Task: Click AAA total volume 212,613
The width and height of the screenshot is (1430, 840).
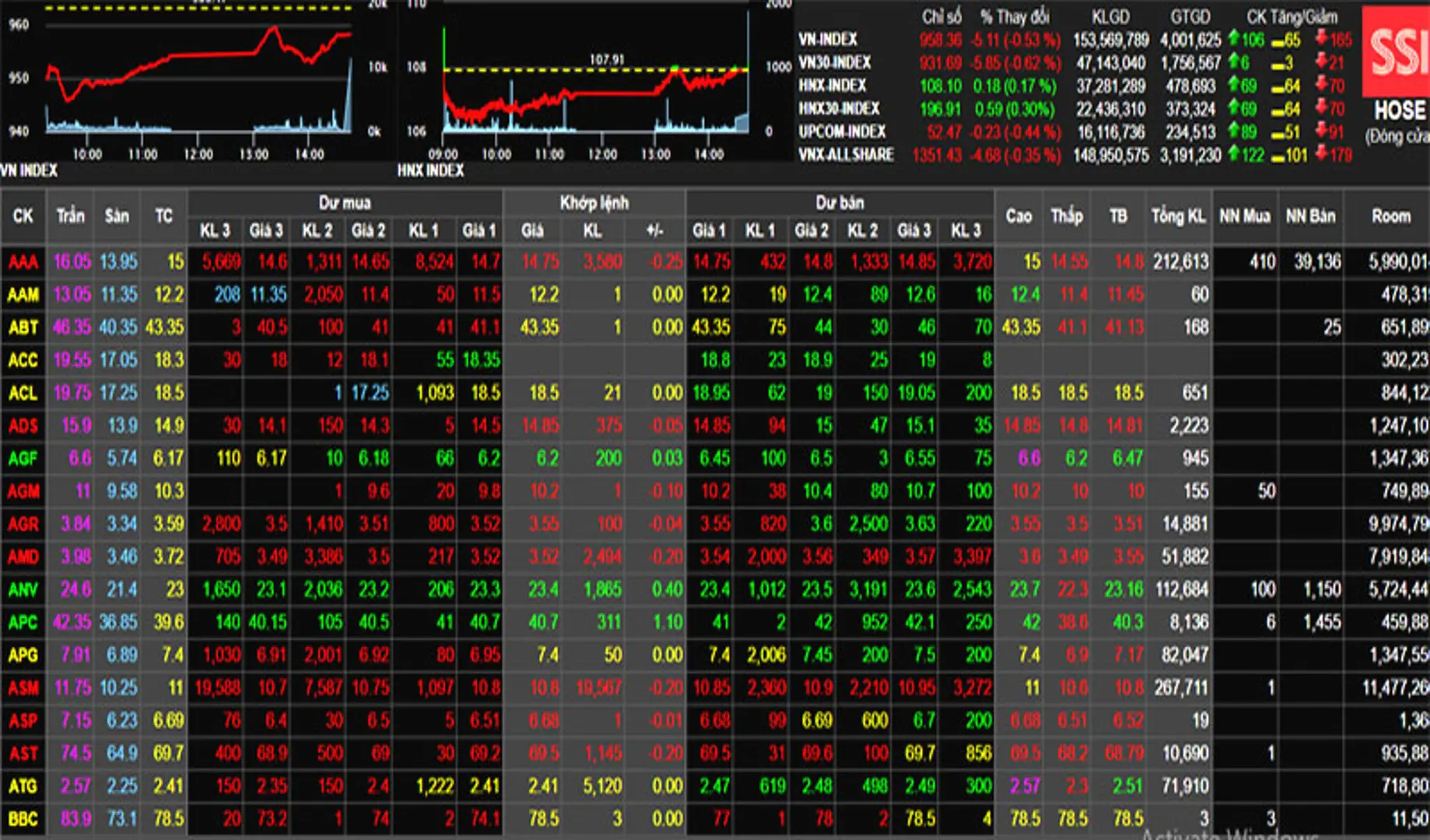Action: [x=1181, y=261]
